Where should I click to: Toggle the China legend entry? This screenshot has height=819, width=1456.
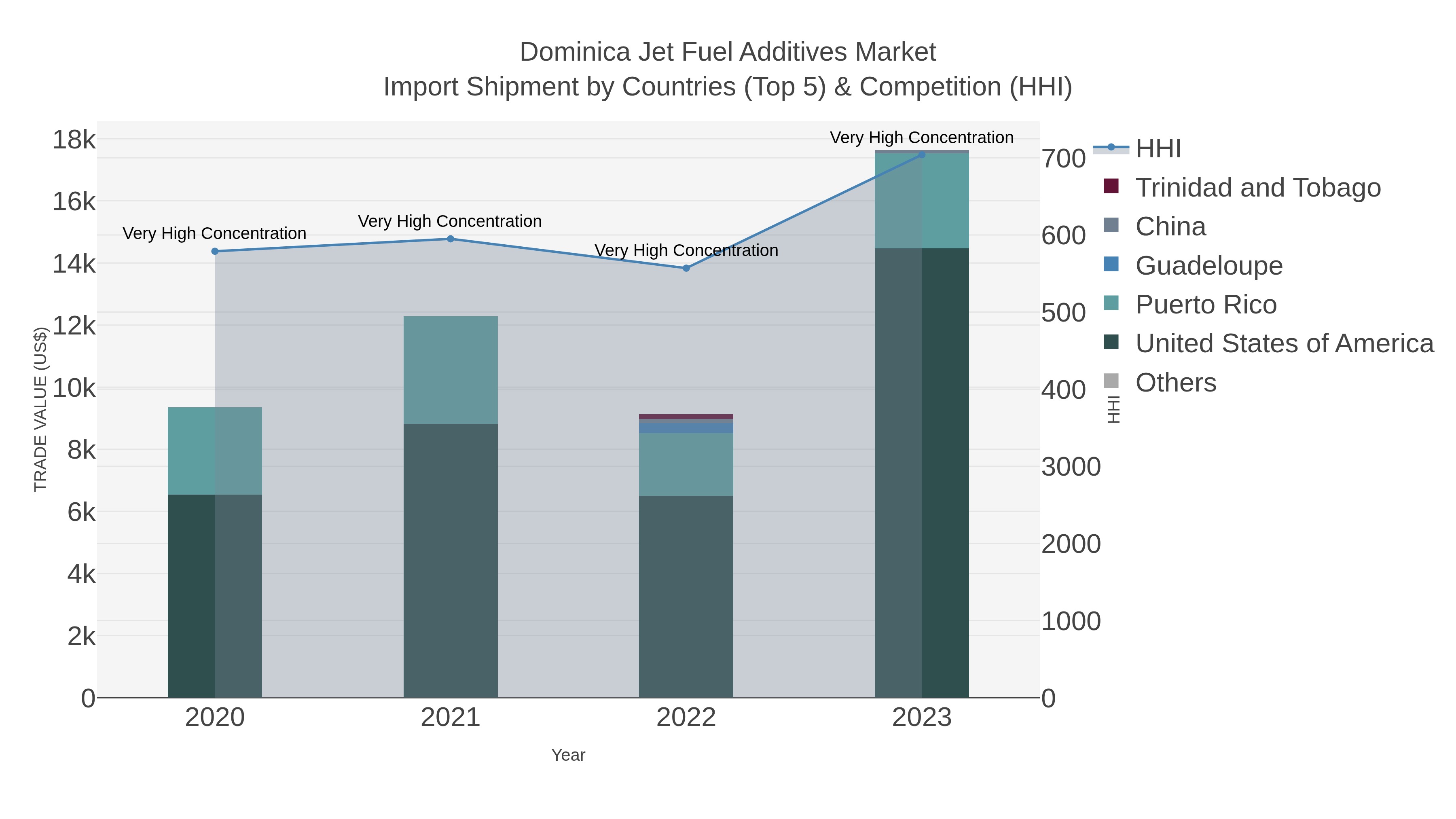(1155, 226)
